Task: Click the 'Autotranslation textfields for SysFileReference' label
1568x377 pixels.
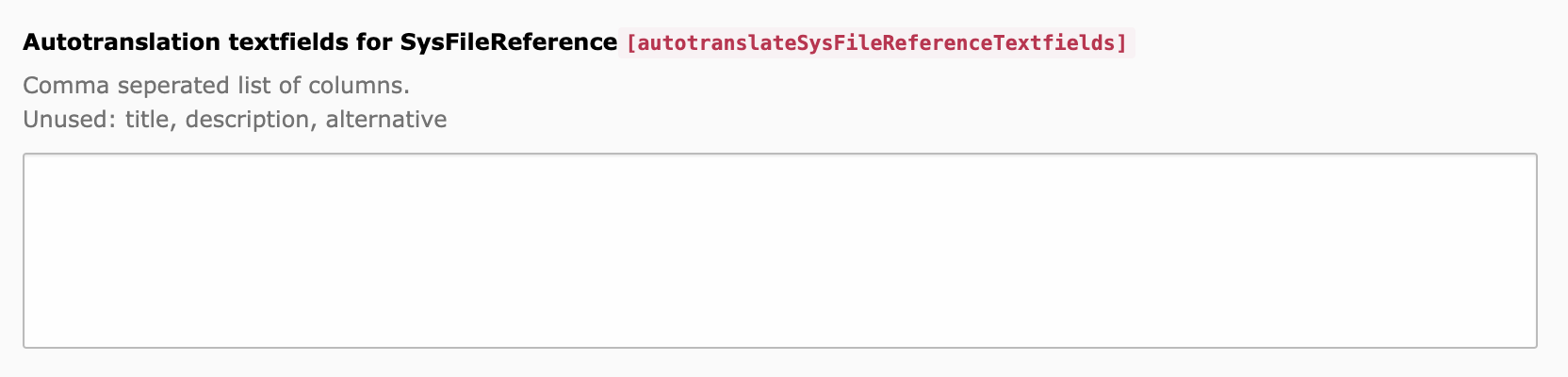Action: tap(320, 42)
